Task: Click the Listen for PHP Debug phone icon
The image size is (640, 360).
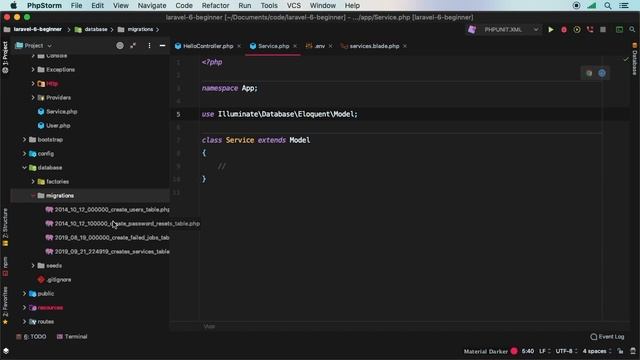Action: pos(590,29)
